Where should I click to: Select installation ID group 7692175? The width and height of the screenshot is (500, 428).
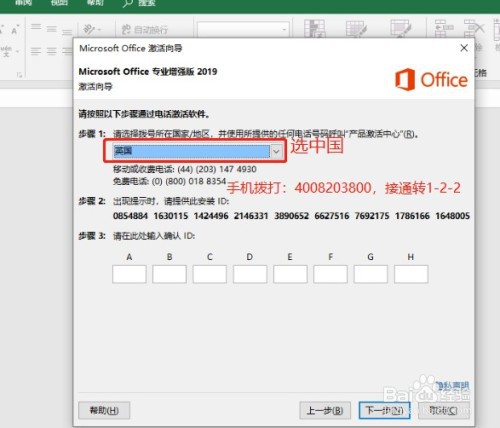pyautogui.click(x=372, y=216)
